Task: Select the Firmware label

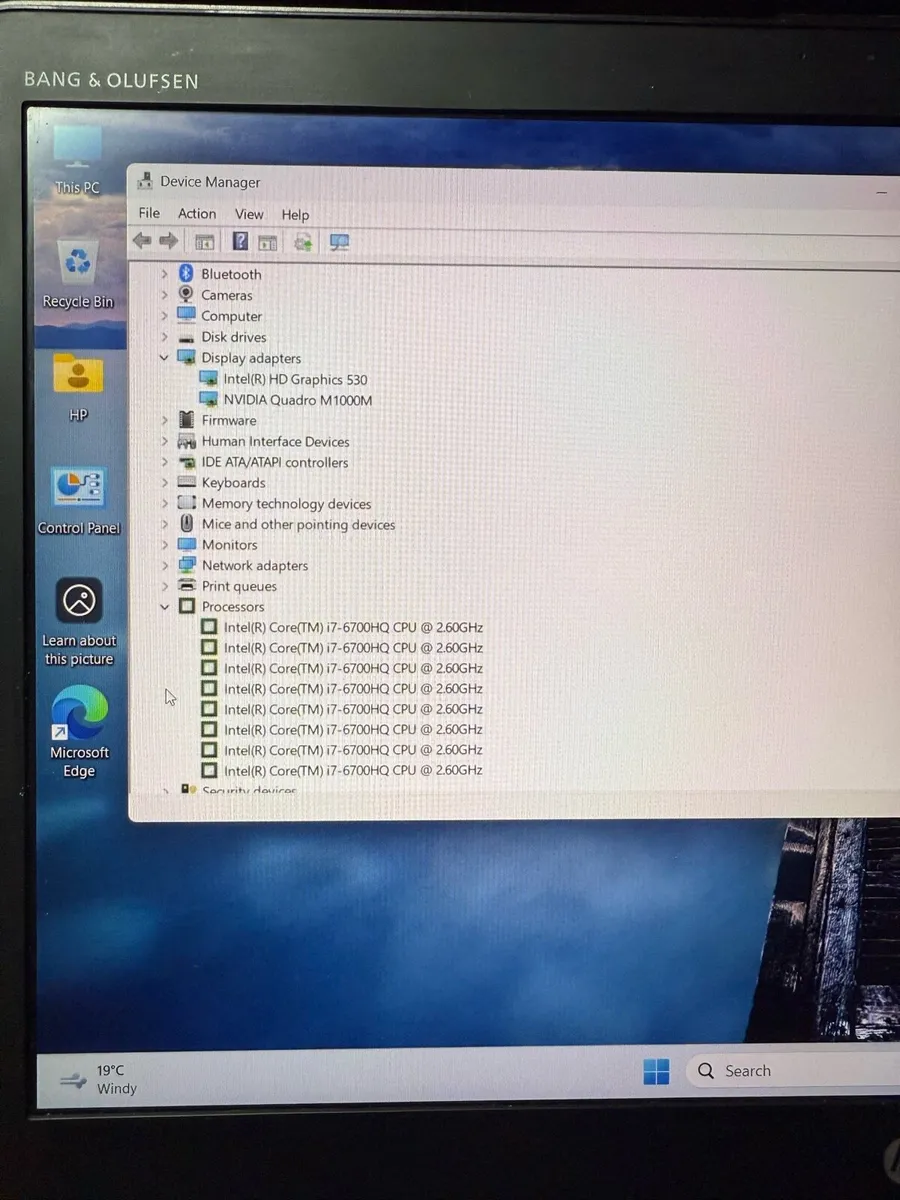Action: point(229,420)
